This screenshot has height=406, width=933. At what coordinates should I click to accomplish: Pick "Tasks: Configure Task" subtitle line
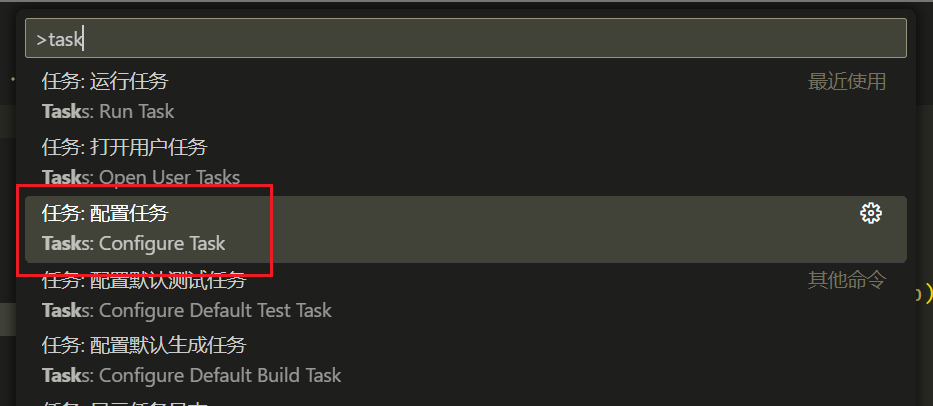[x=134, y=243]
